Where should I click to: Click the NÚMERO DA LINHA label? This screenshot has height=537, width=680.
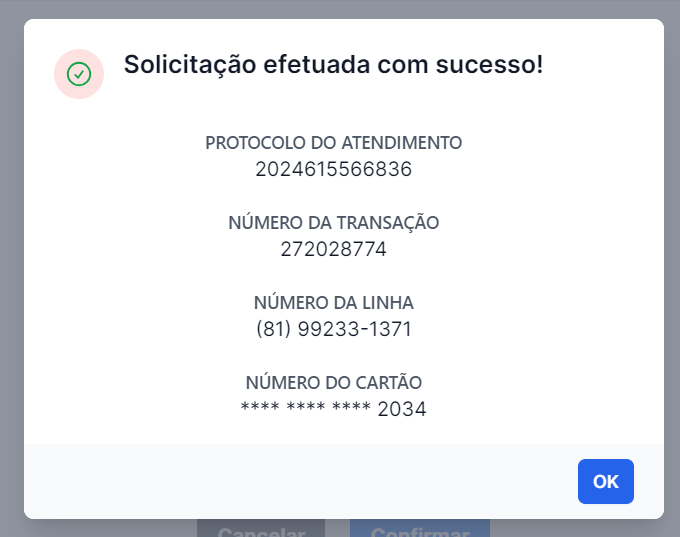pos(333,302)
